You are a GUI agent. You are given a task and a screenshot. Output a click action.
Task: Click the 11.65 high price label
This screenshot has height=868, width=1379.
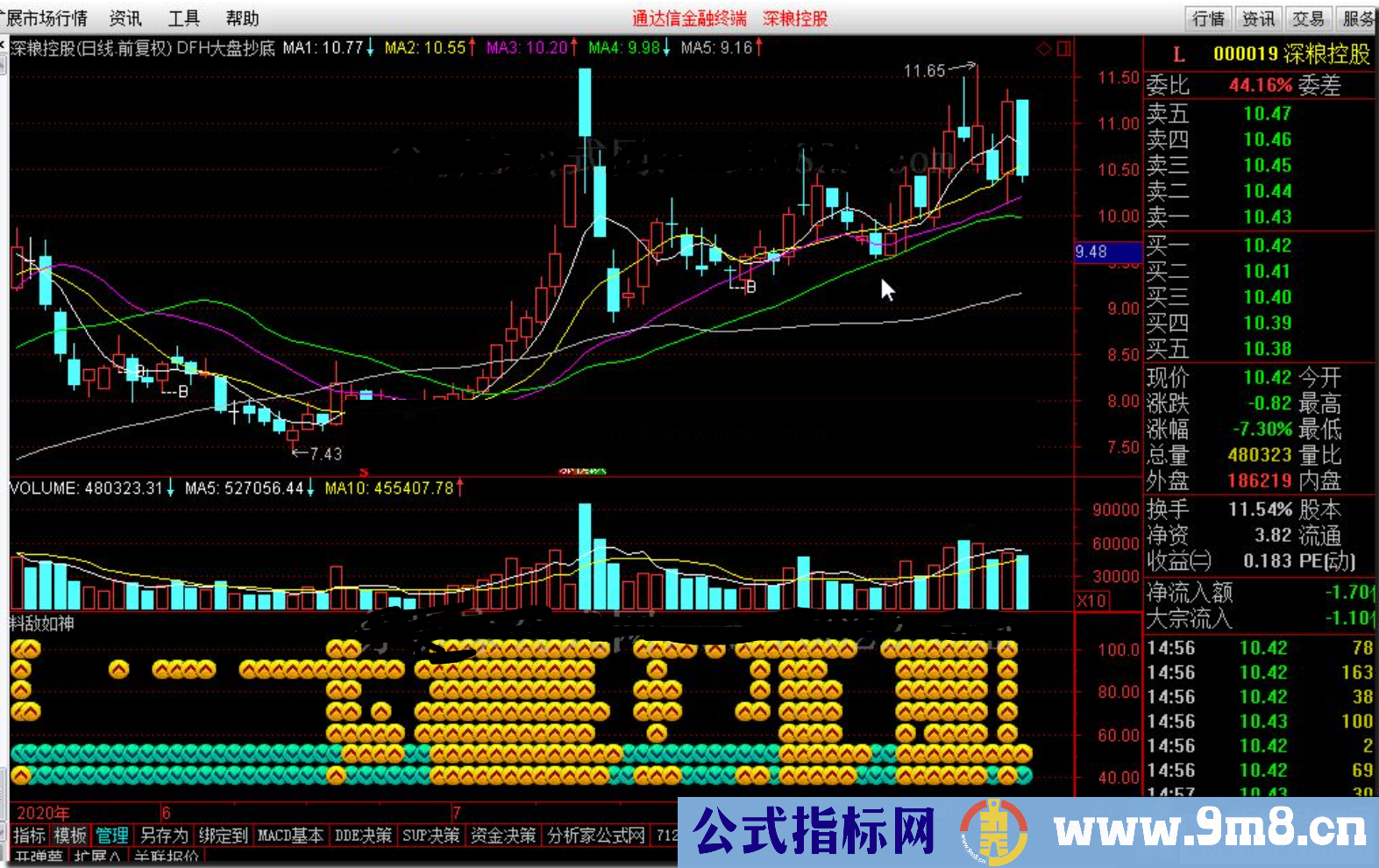pos(924,71)
